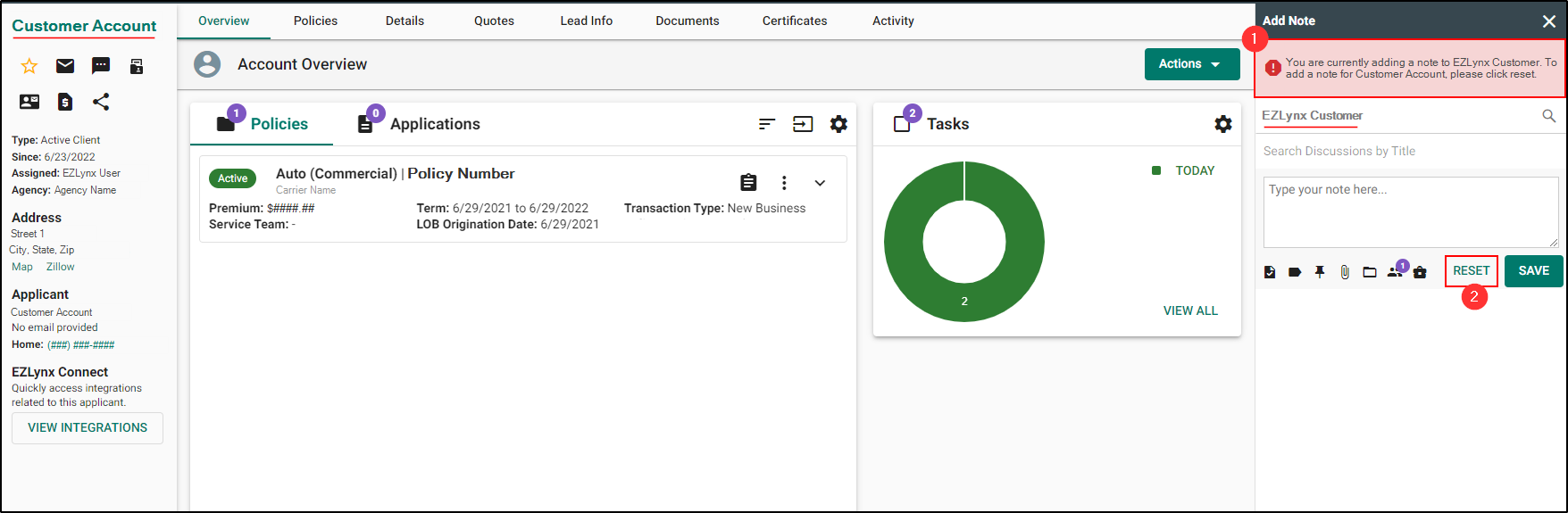Click the 'Type your note here' text area
This screenshot has height=513, width=1568.
tap(1411, 212)
